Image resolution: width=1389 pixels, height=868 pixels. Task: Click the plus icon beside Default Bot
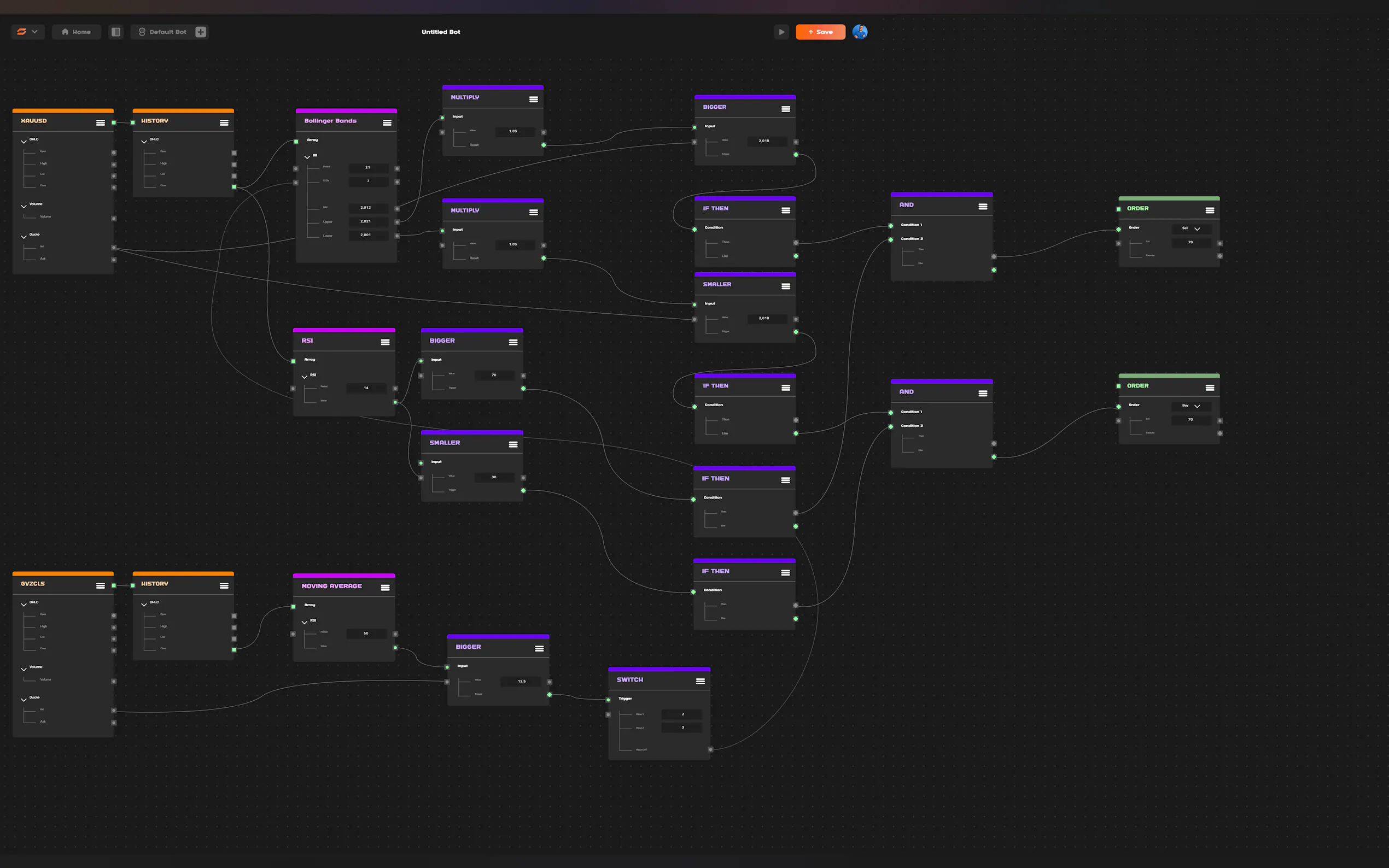200,32
